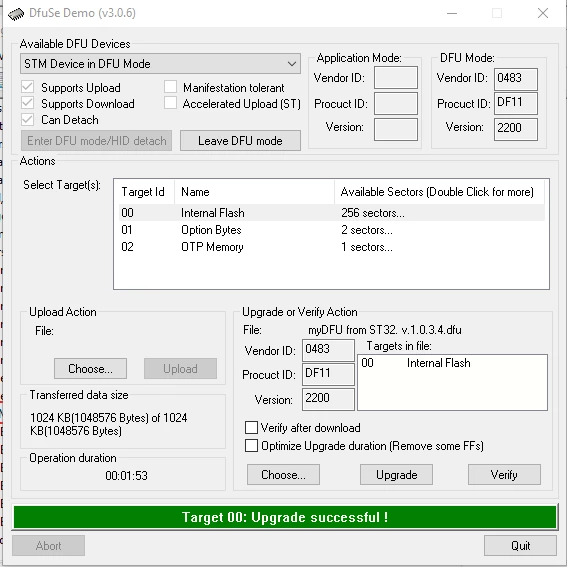
Task: Click file Vendor ID field in Upgrade section
Action: click(x=328, y=350)
